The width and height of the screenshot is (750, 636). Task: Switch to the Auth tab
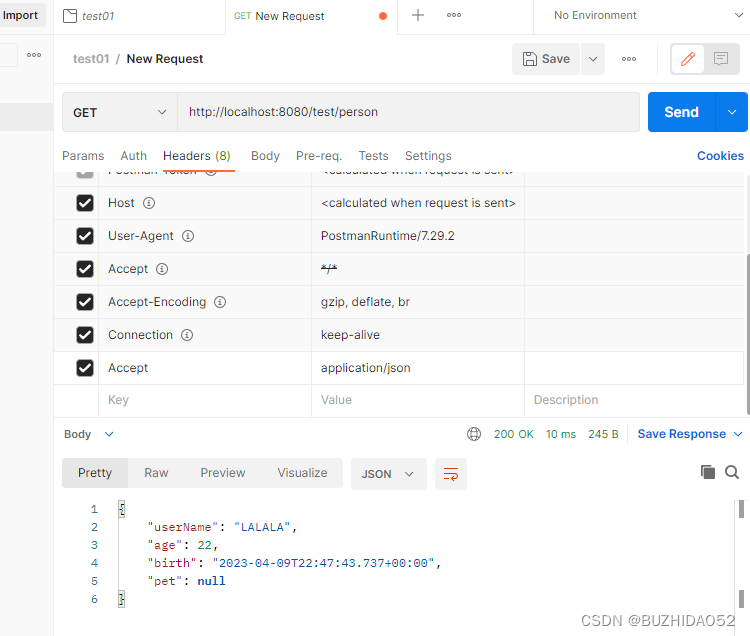coord(133,156)
